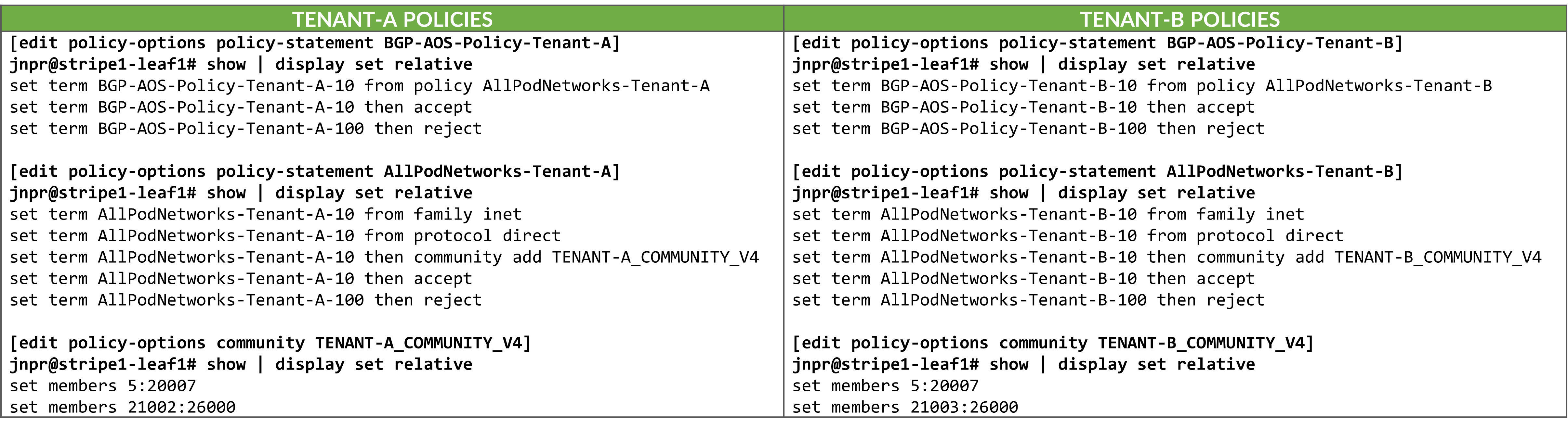Select the AllPodNetworks-Tenant-A-10 from family inet line
Viewport: 1568px width, 428px height.
click(265, 215)
